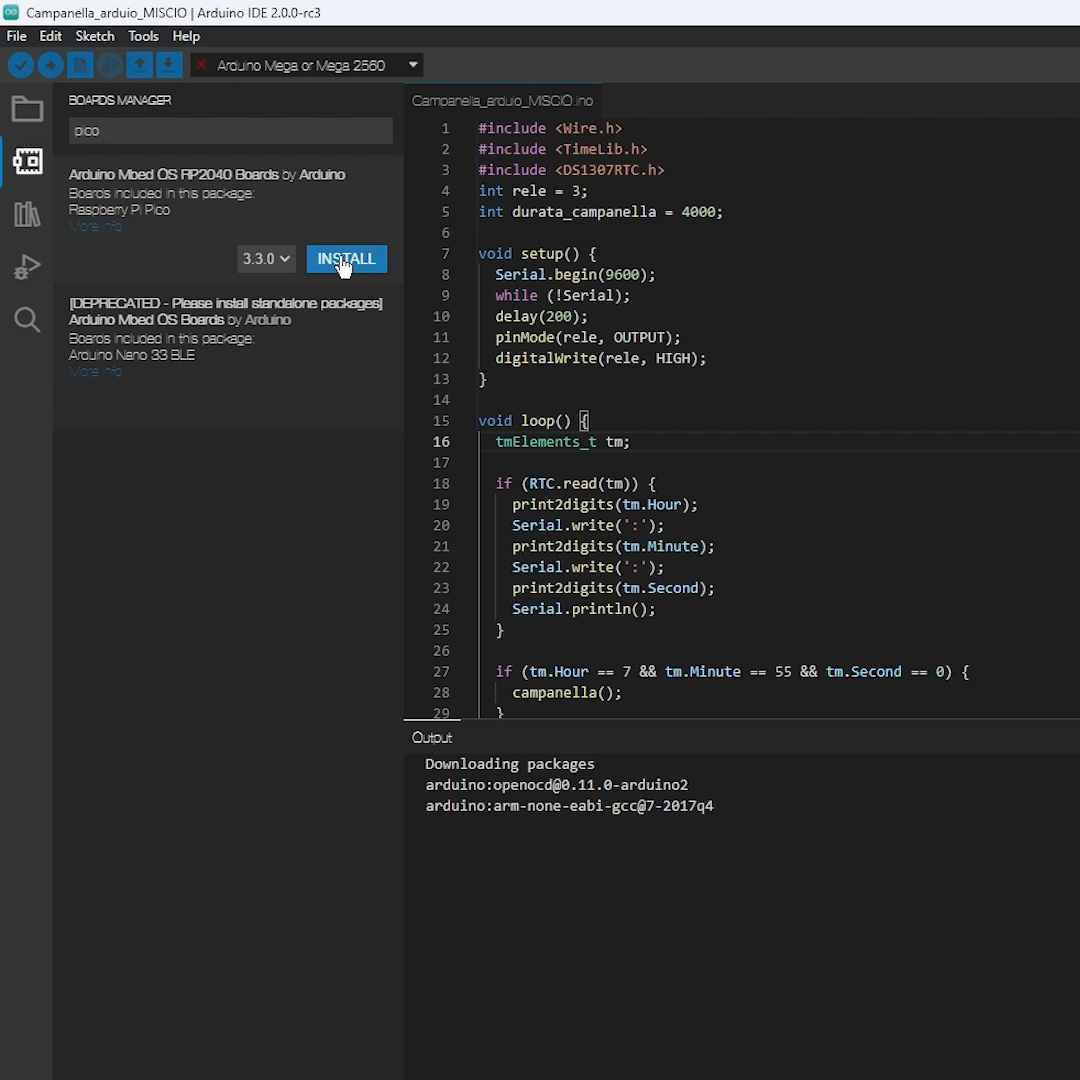Select the Campanella_arduio_MISCIO.ino editor tab
Screen dimensions: 1080x1080
[x=502, y=101]
